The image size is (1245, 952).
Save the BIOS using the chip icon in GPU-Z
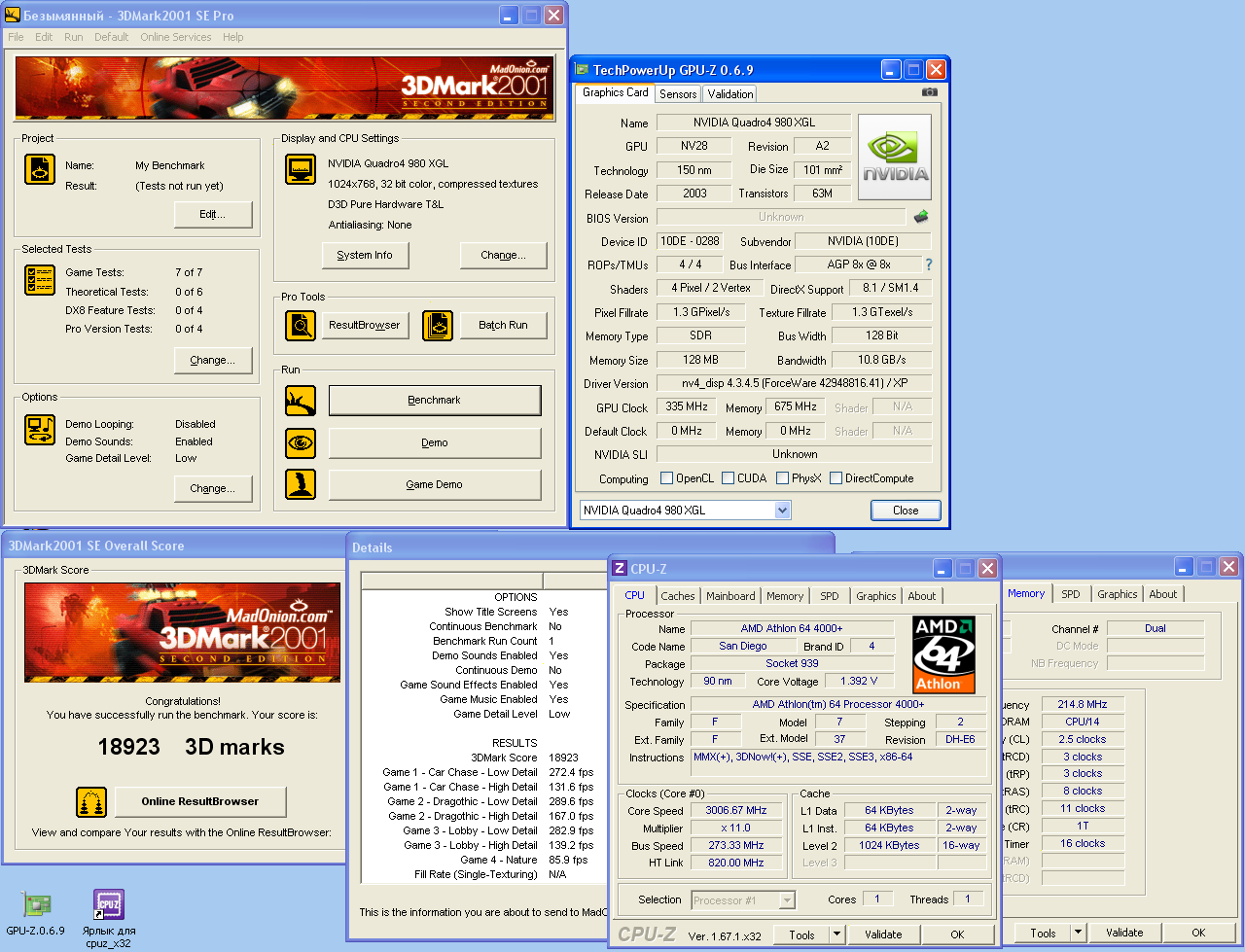tap(921, 217)
